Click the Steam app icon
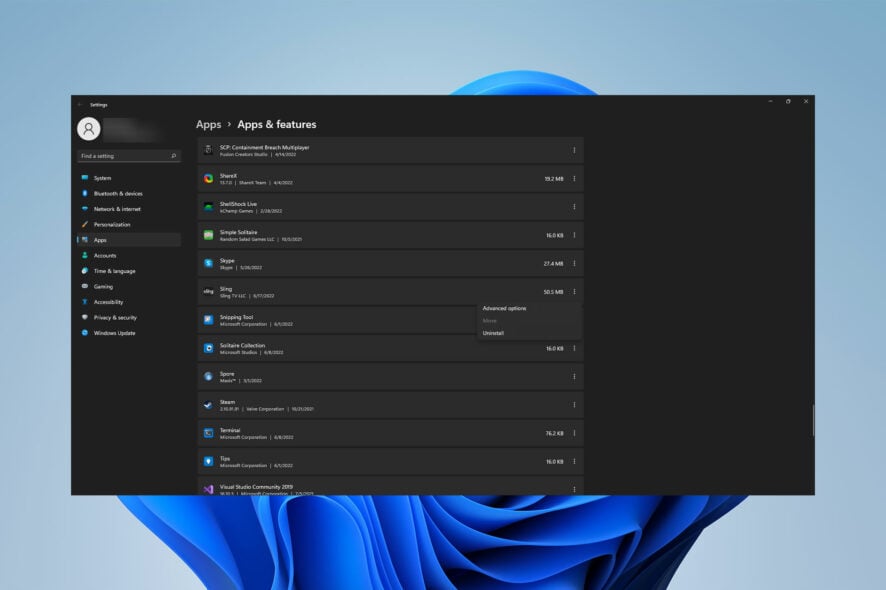This screenshot has width=886, height=590. pyautogui.click(x=209, y=405)
